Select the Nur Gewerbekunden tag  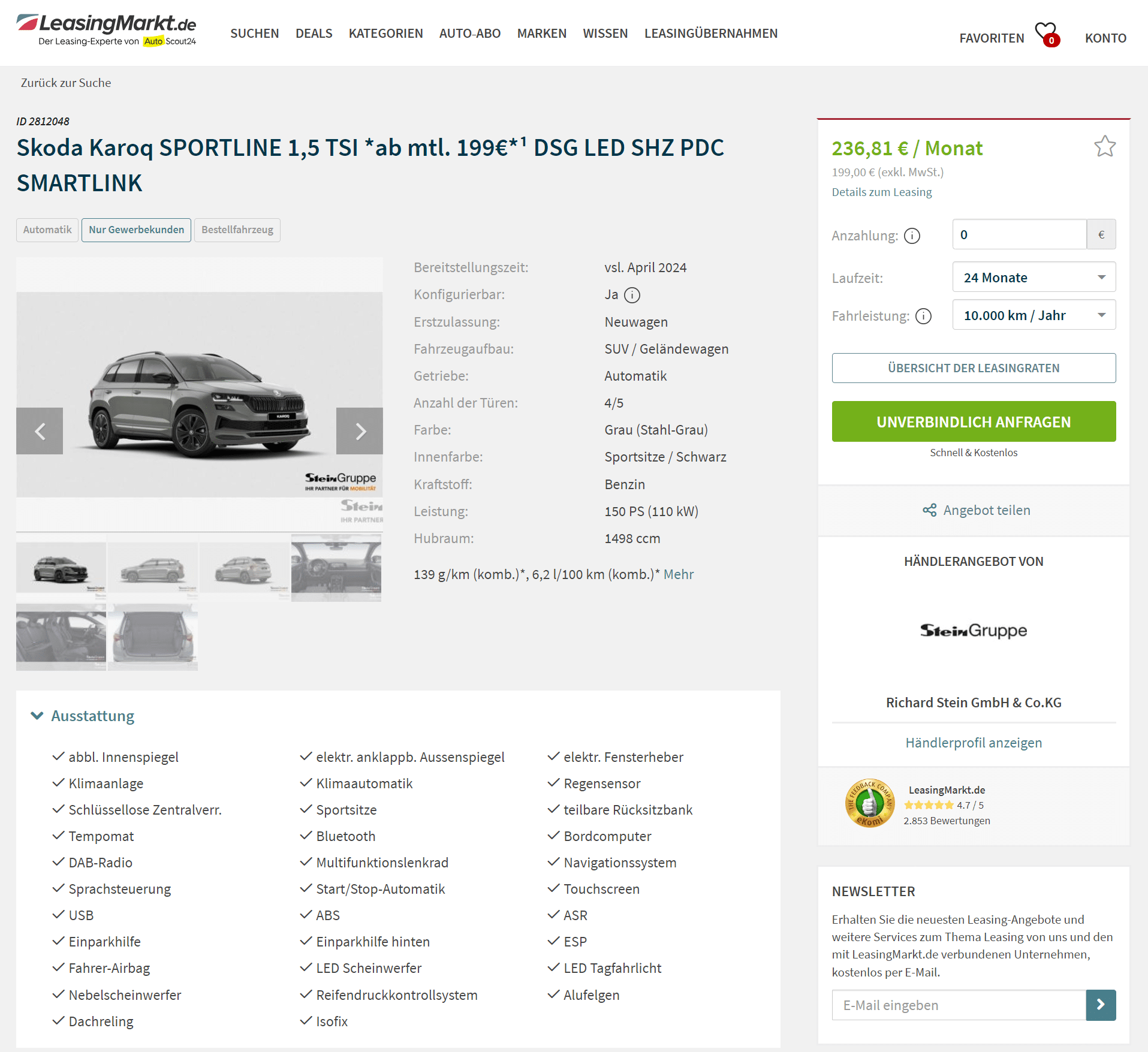(x=136, y=230)
